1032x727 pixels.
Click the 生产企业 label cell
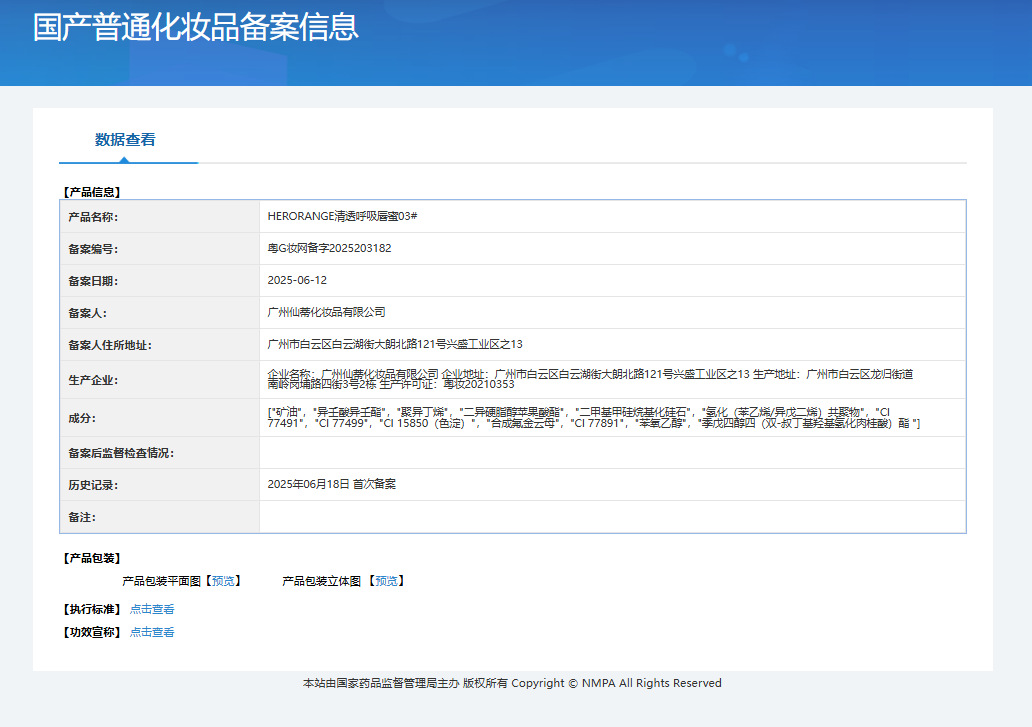(159, 380)
